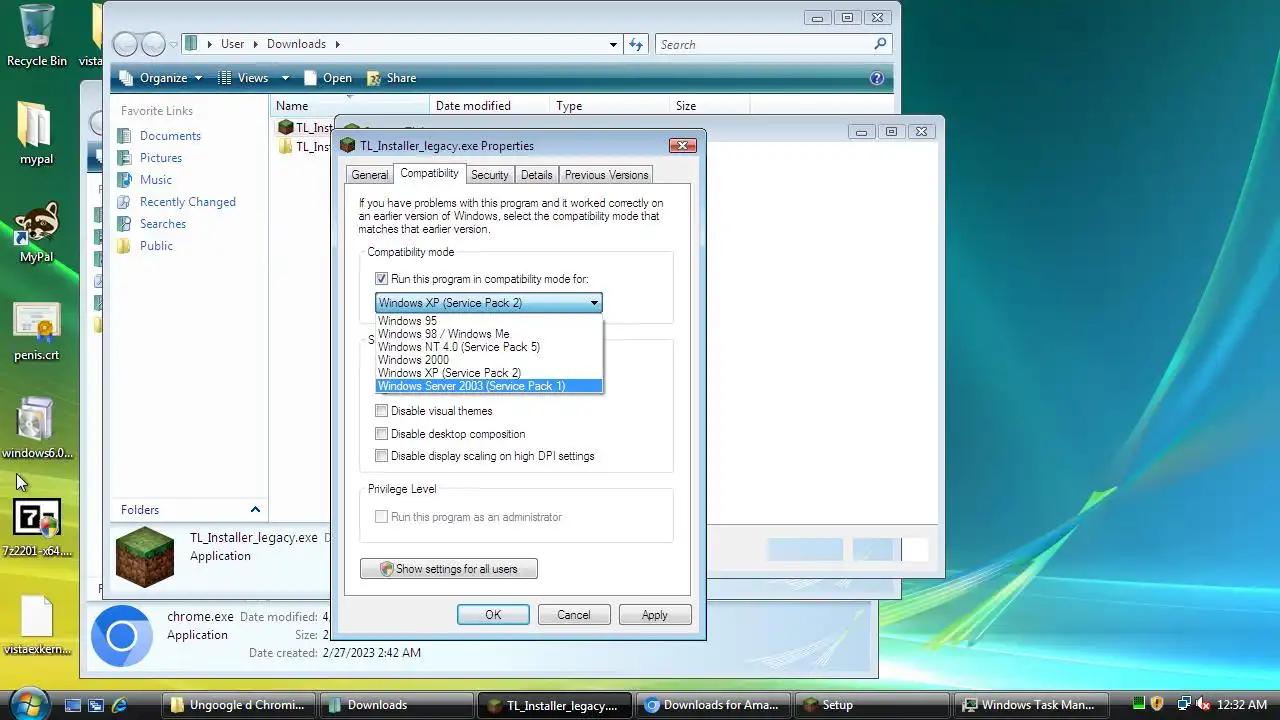Click the network tray icon
This screenshot has height=720, width=1280.
[1184, 704]
